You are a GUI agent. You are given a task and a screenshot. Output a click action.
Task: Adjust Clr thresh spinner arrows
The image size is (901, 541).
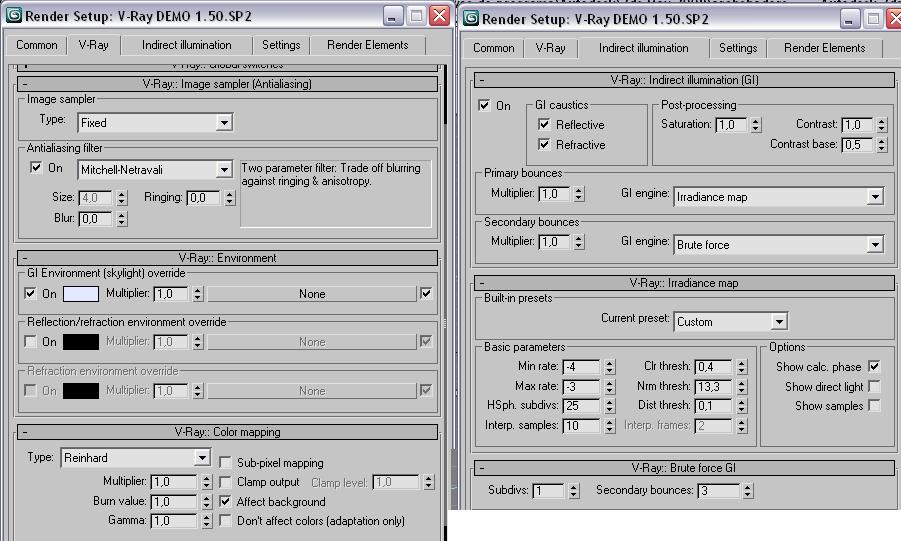click(742, 367)
